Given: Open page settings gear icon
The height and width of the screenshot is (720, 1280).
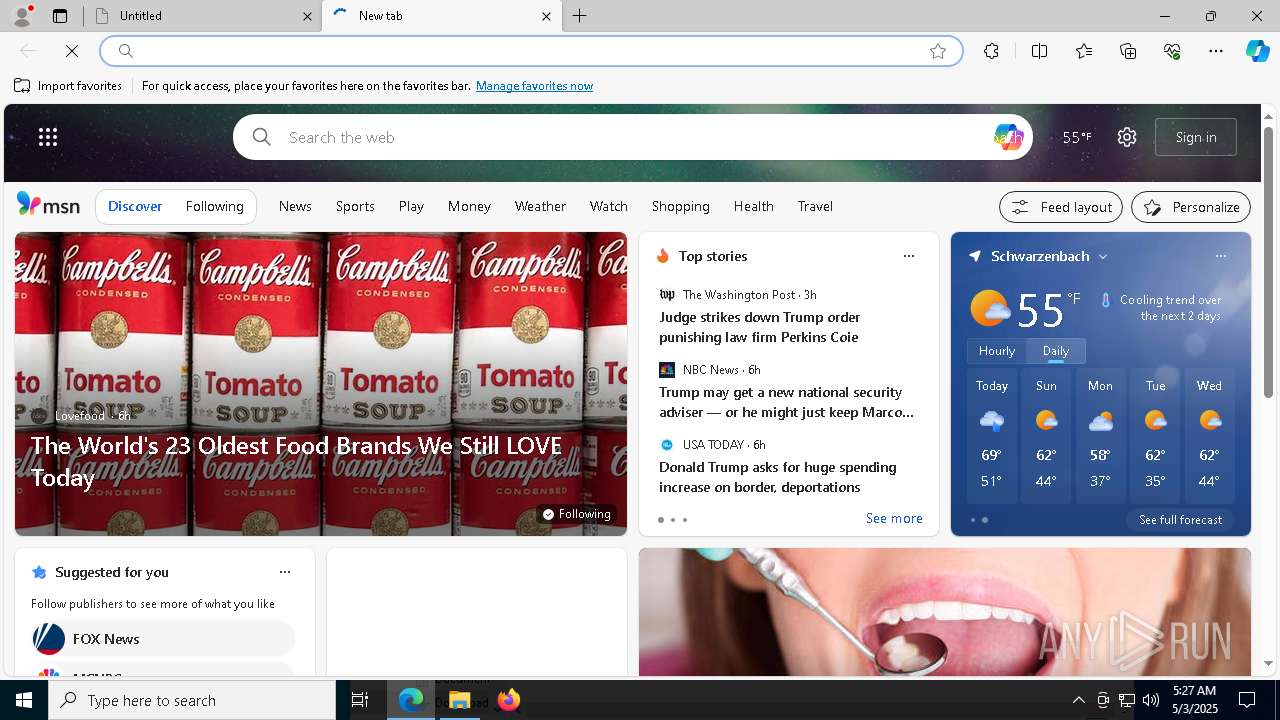Looking at the screenshot, I should (1127, 137).
